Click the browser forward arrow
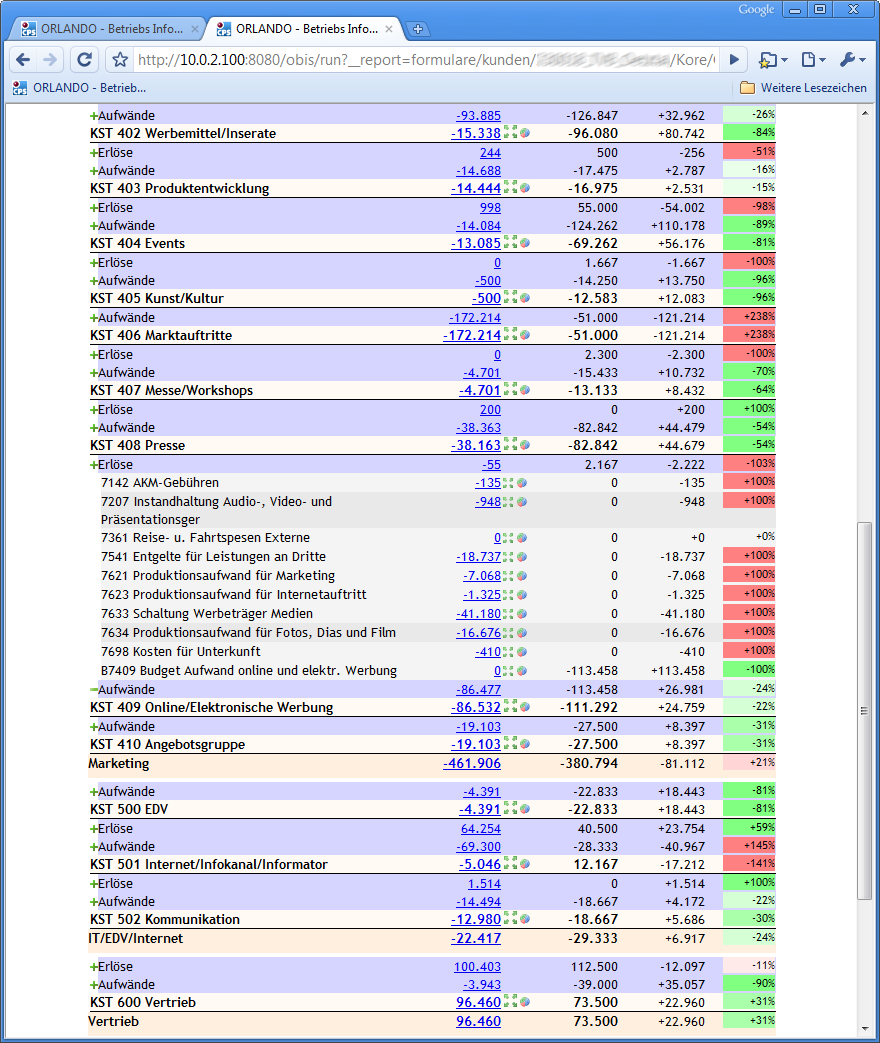Viewport: 880px width, 1043px height. tap(51, 60)
